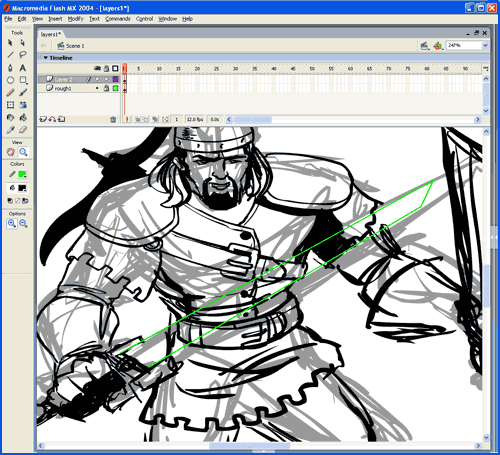Click the Add Motion Guide icon

coord(52,119)
